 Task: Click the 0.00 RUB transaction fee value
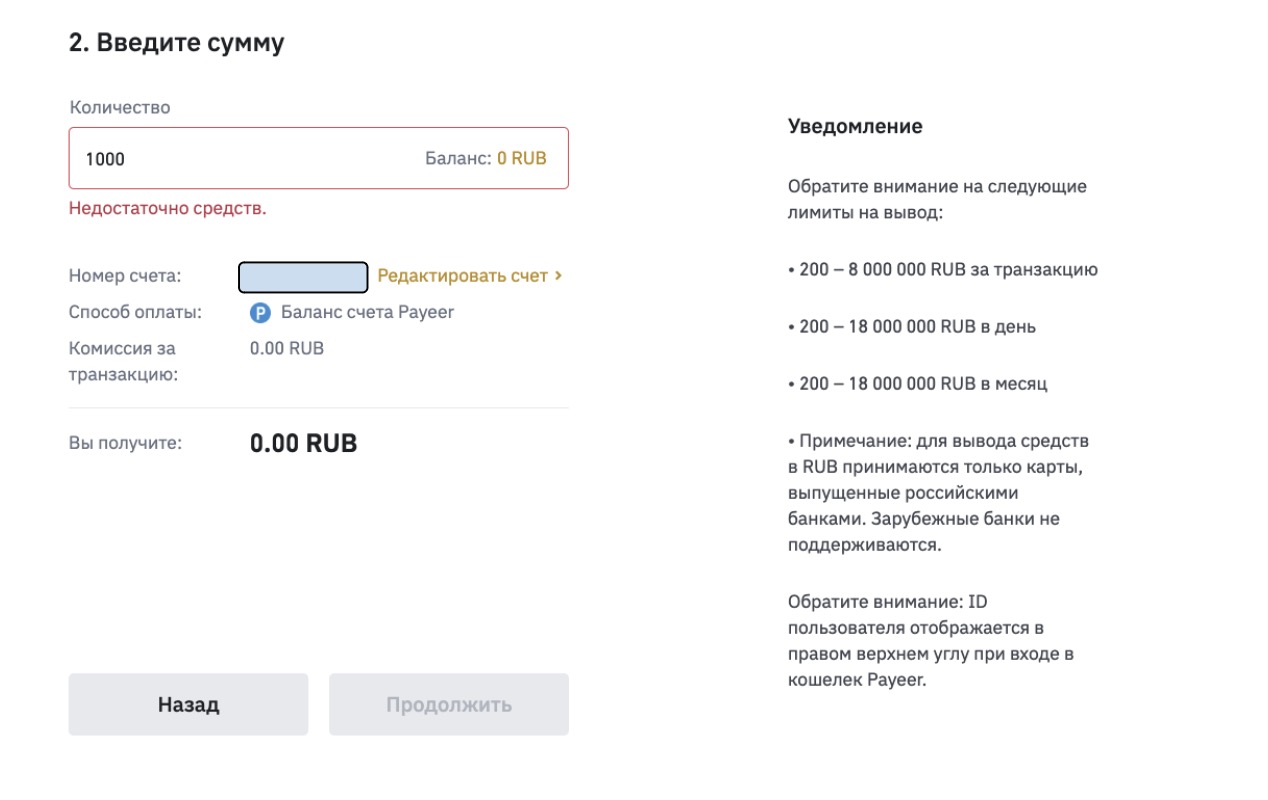(286, 348)
